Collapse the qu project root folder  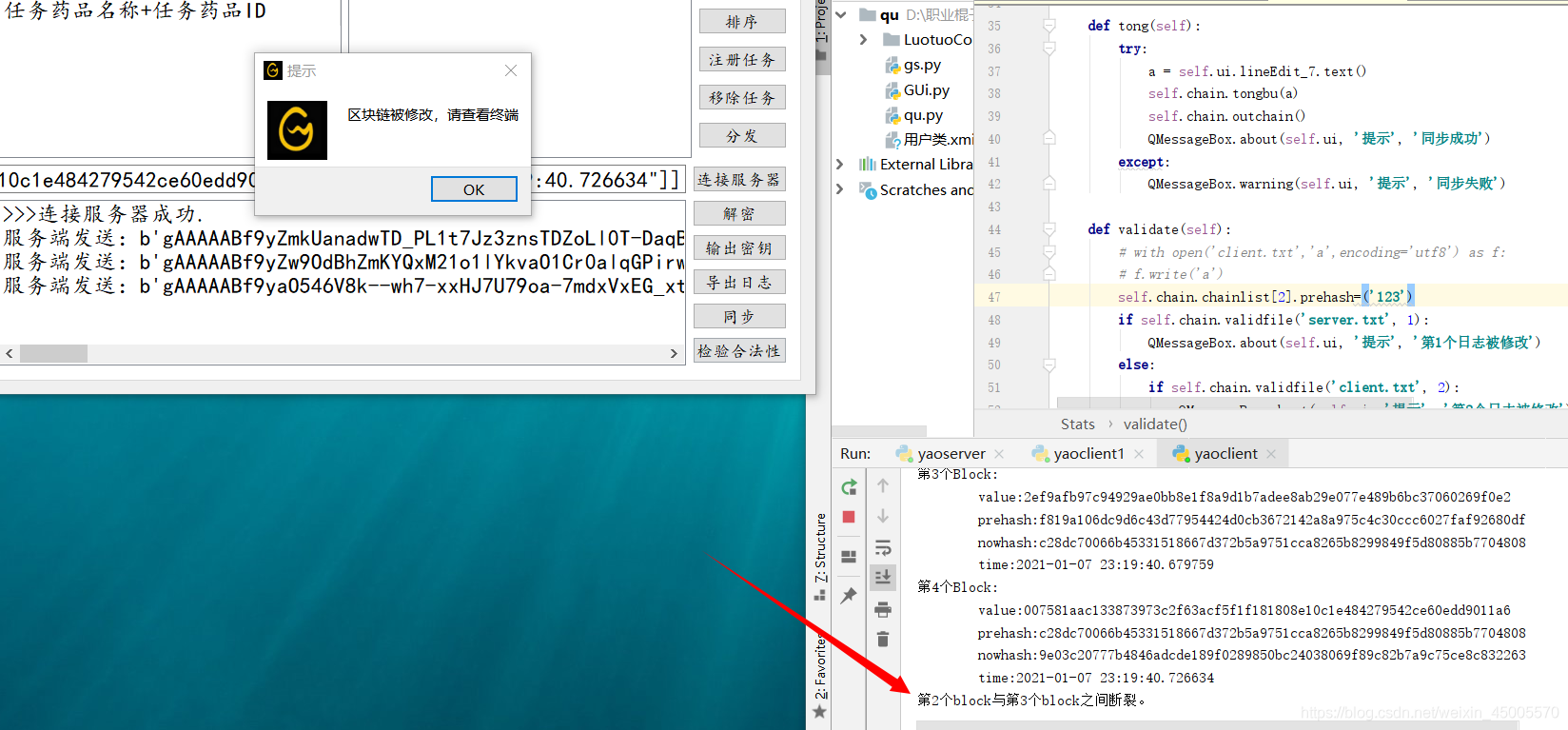[x=841, y=14]
